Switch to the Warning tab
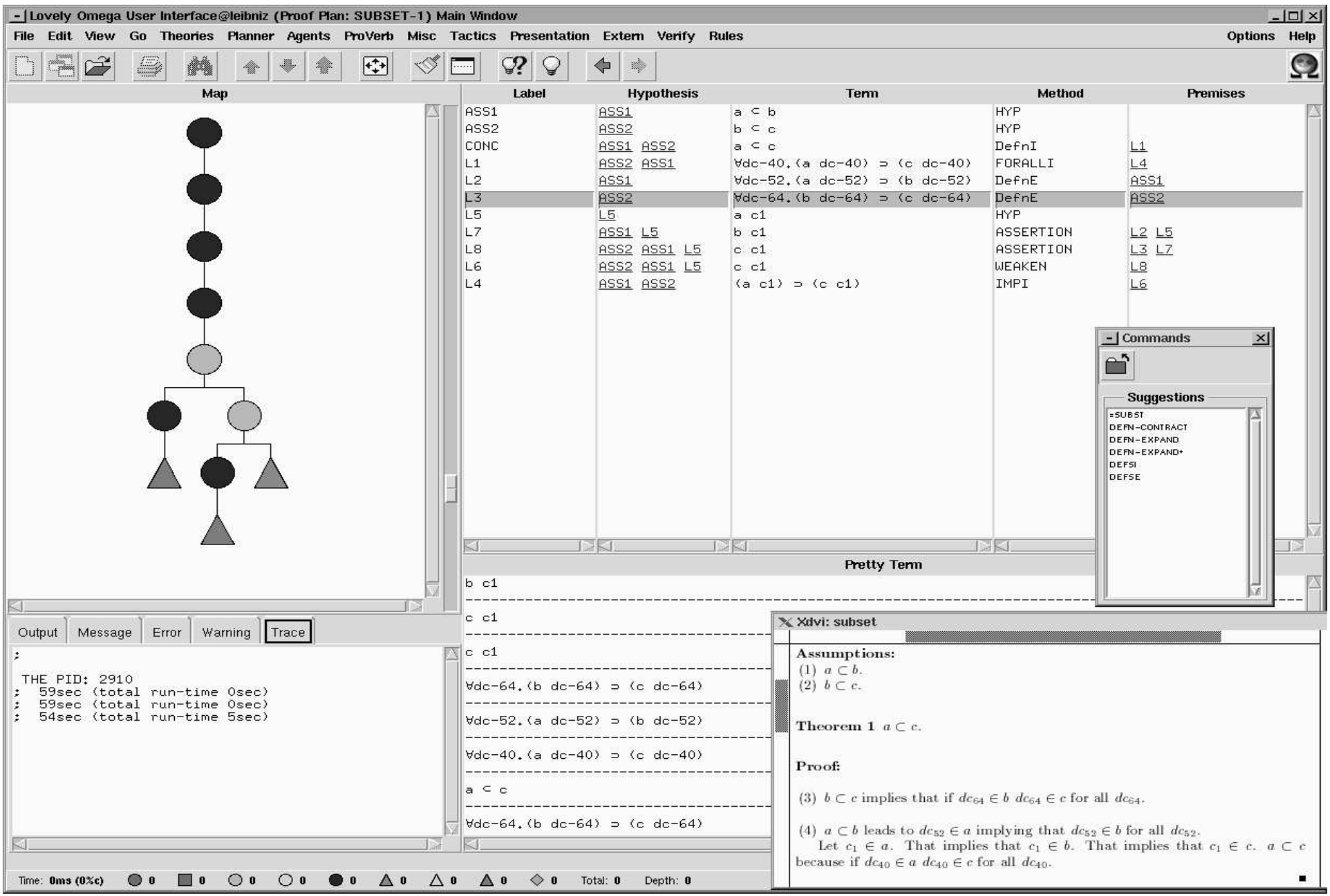Screen dimensions: 1330x896 click(x=226, y=632)
